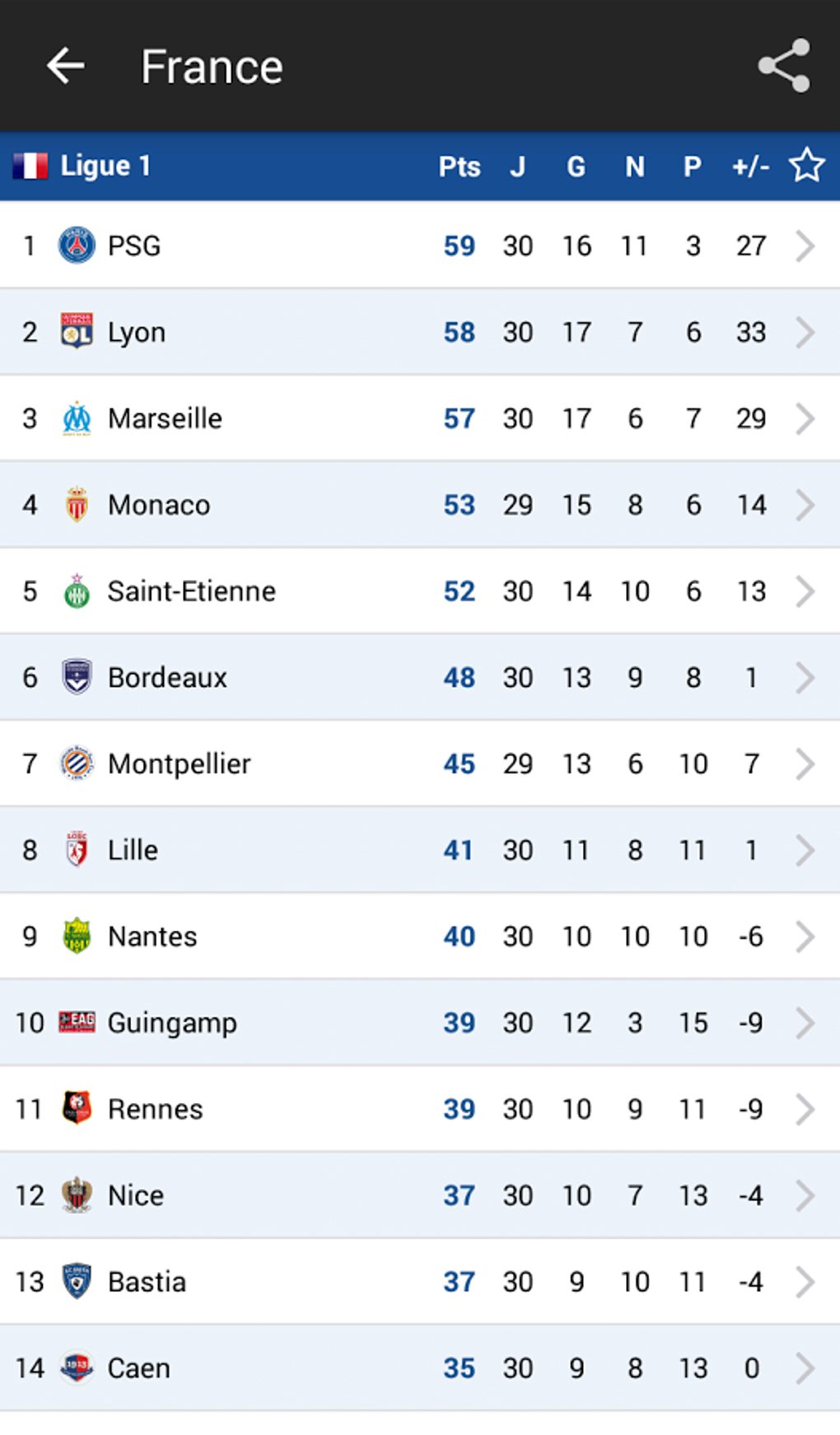Select the Rennes team name
The height and width of the screenshot is (1435, 840).
click(155, 1110)
